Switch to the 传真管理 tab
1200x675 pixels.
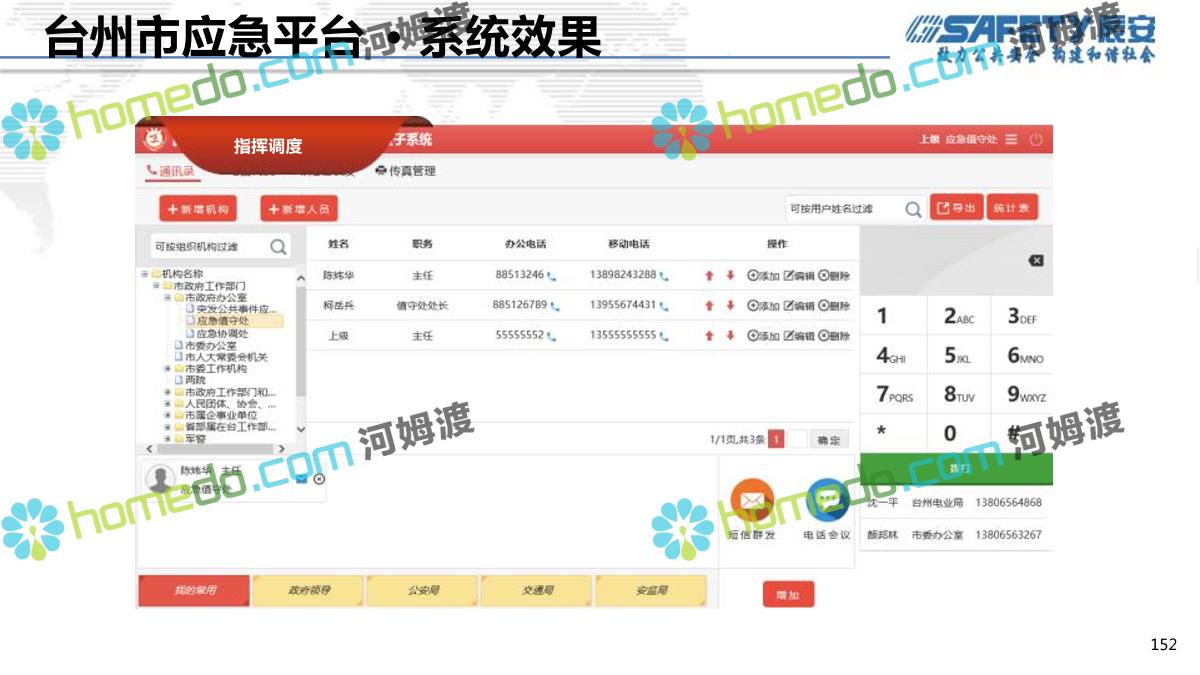pos(406,171)
